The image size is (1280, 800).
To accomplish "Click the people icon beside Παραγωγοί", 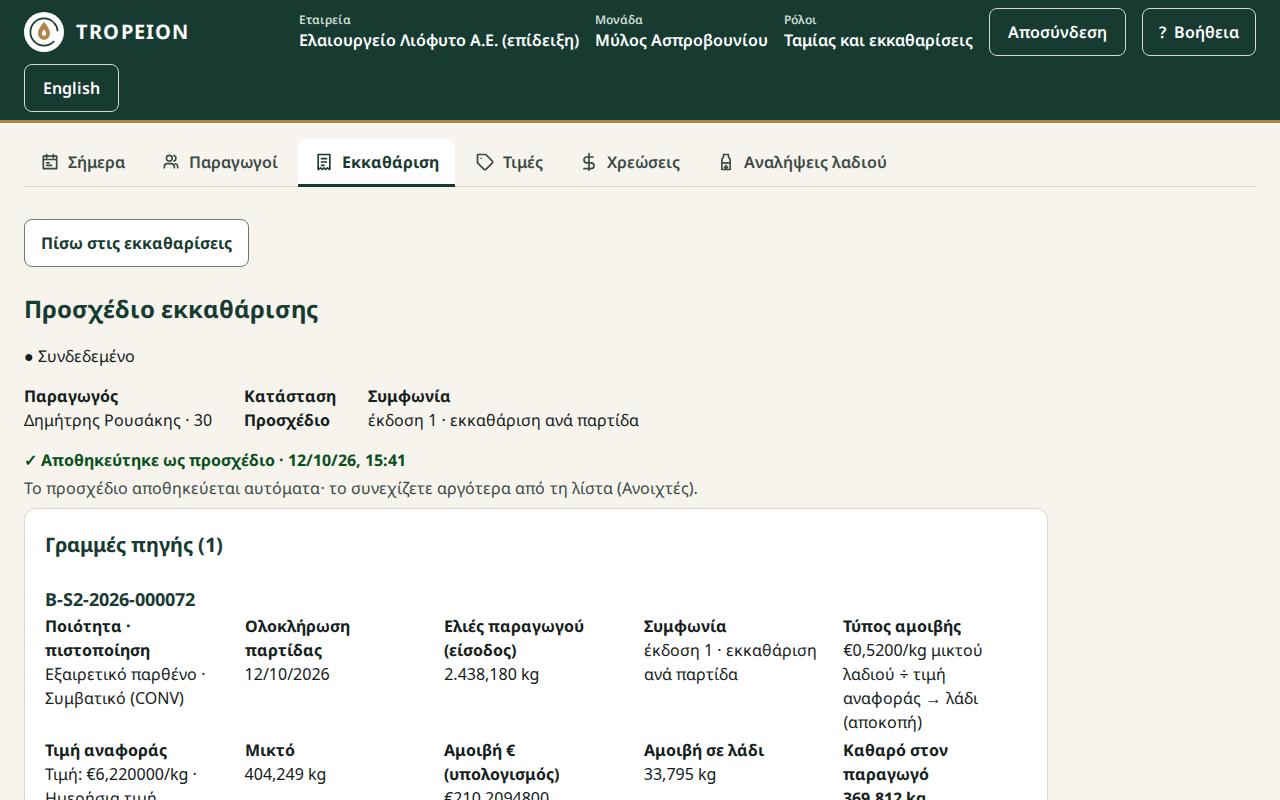I will [171, 162].
